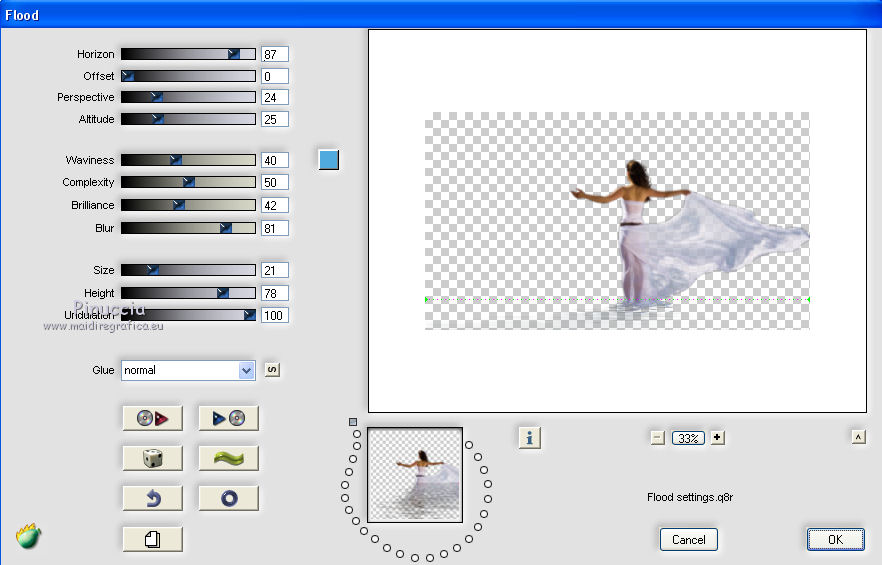
Task: Click the copy pages button
Action: coord(152,539)
